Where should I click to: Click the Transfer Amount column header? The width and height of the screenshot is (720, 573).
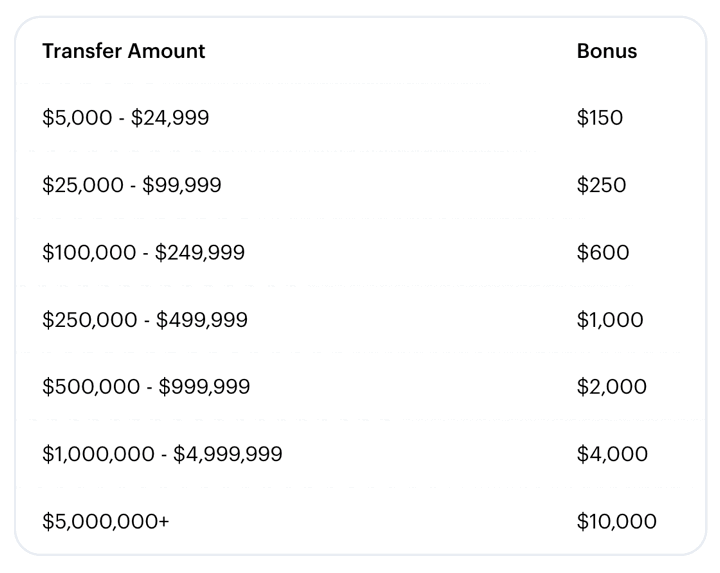pos(124,51)
